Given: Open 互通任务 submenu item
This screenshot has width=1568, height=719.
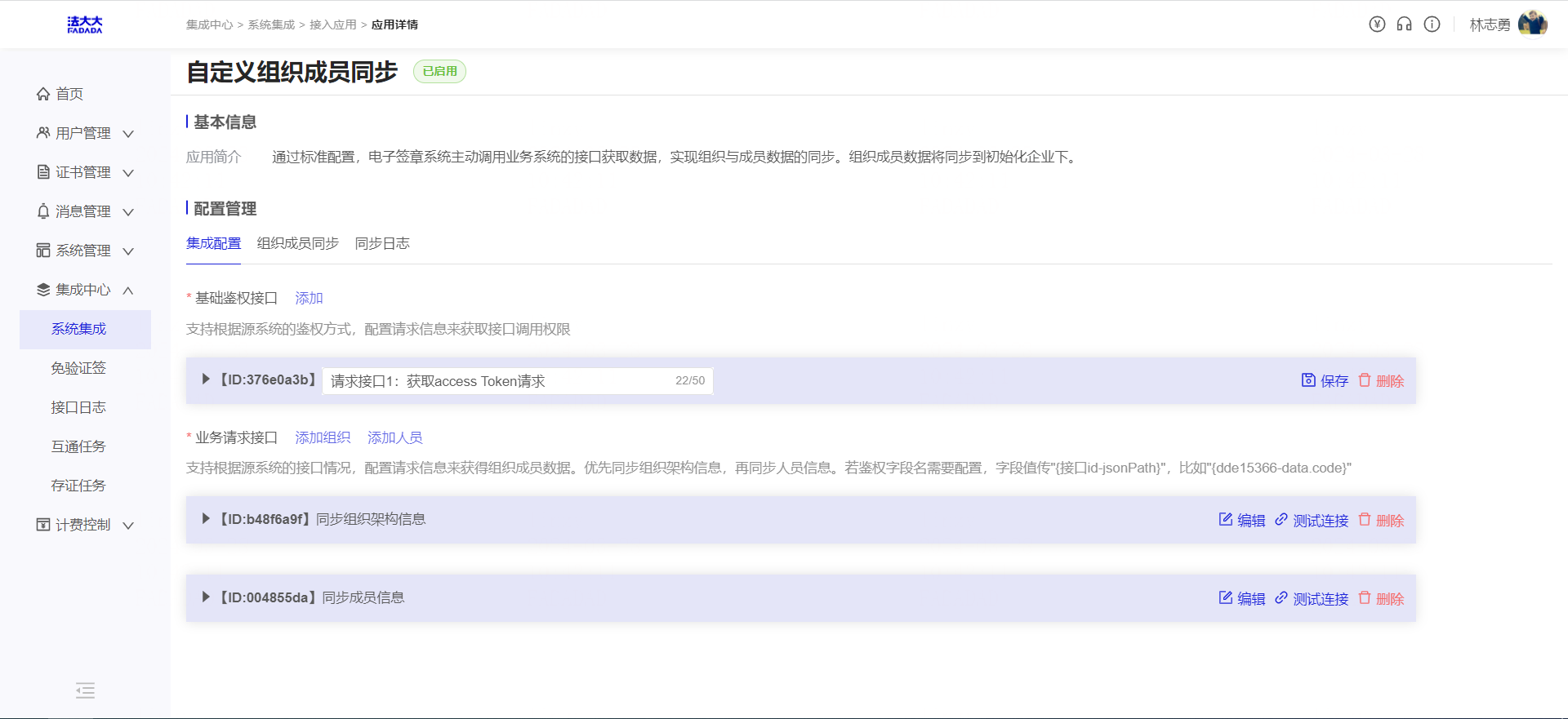Looking at the screenshot, I should [x=78, y=446].
